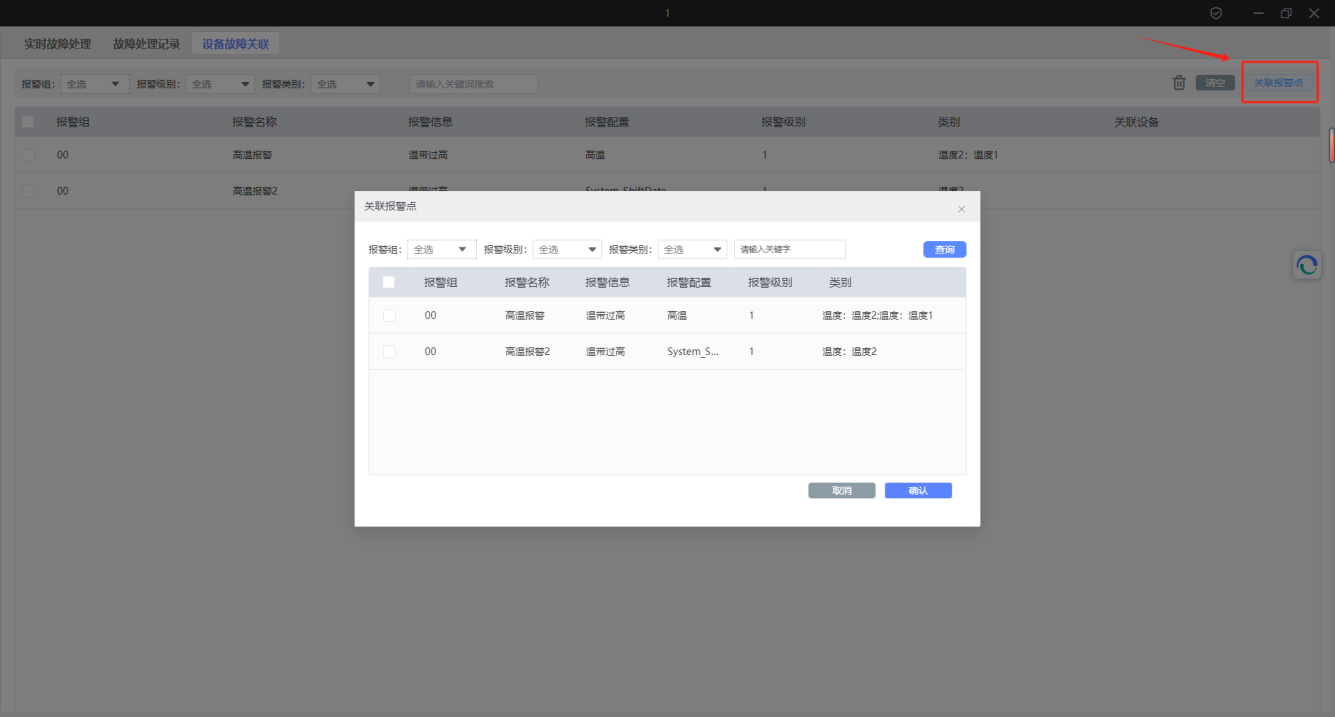Cancel the dialog with 取消 button
Viewport: 1335px width, 717px height.
point(841,491)
